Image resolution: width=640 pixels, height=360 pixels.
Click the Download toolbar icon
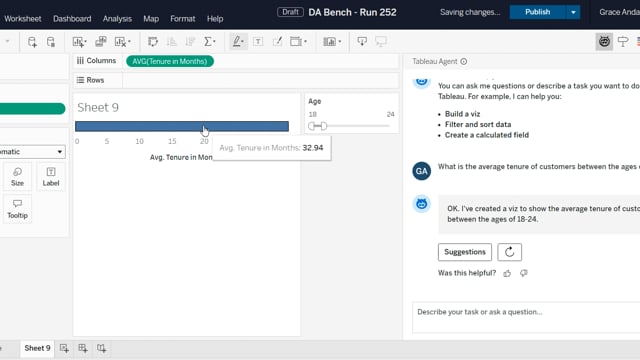point(362,42)
